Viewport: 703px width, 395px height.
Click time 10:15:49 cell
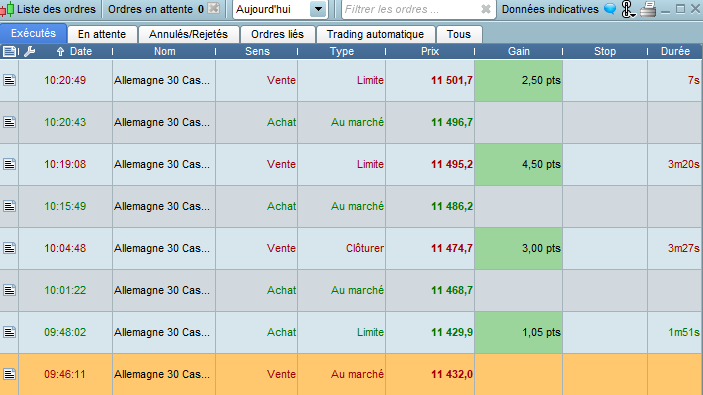[65, 206]
